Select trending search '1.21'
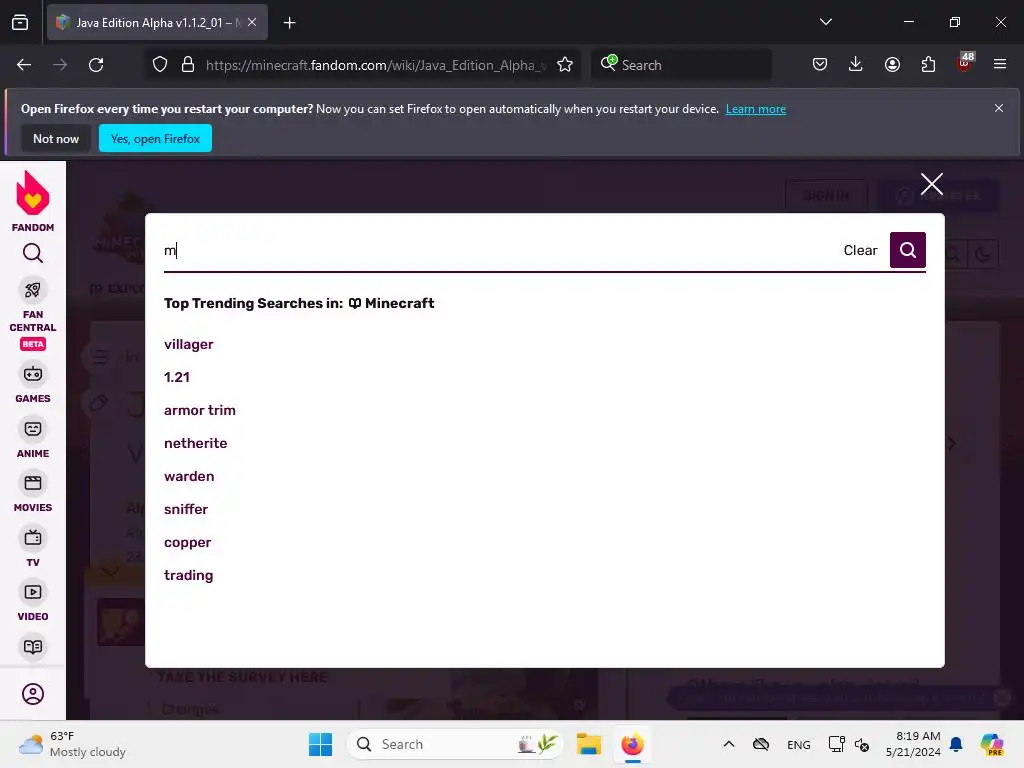 (x=177, y=377)
